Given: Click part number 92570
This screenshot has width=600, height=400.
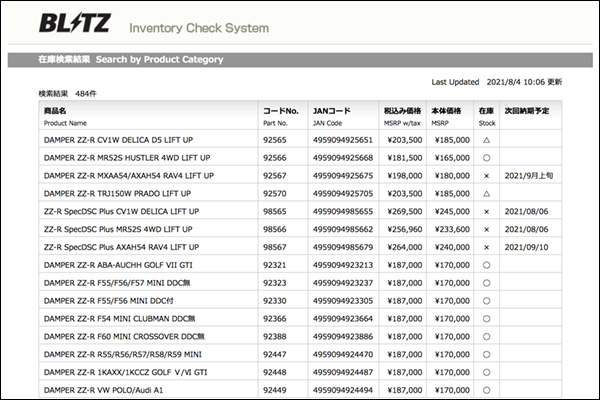Looking at the screenshot, I should 275,194.
